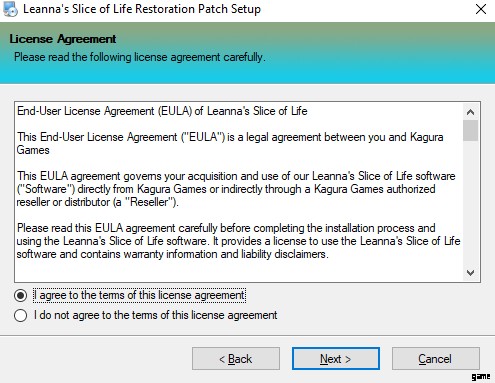Click the EULA scrollbar up arrow
The image size is (495, 383).
[470, 112]
